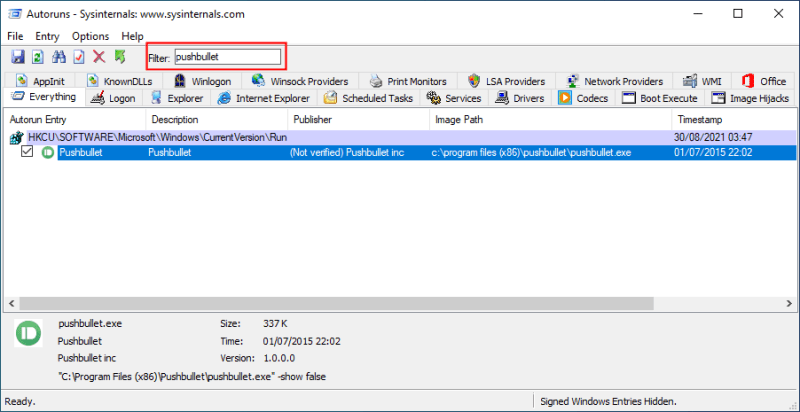Click the 30/08/2021 03:47 timestamp
800x412 pixels.
pos(713,138)
